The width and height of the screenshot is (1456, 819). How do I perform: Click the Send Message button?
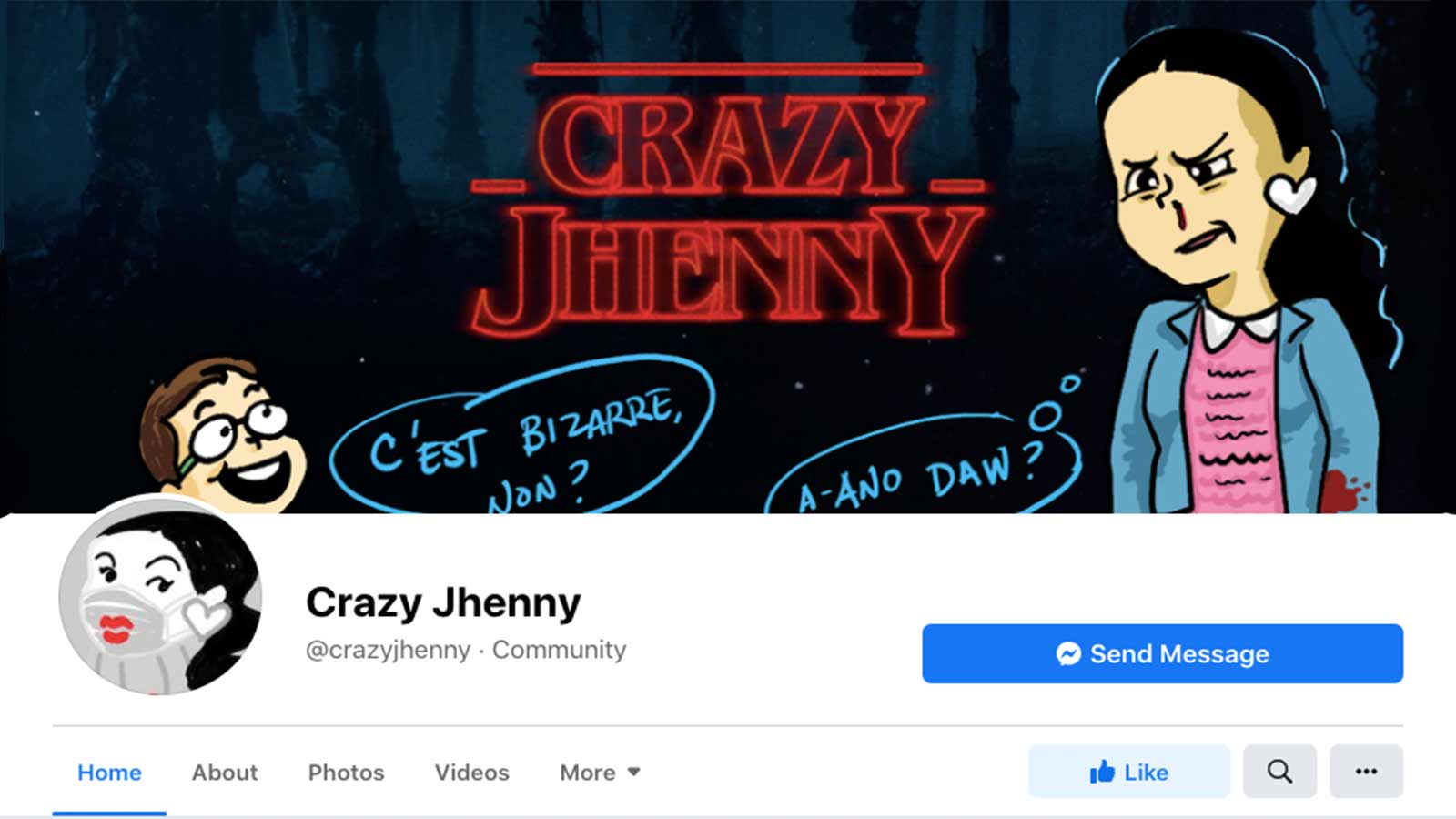tap(1162, 653)
